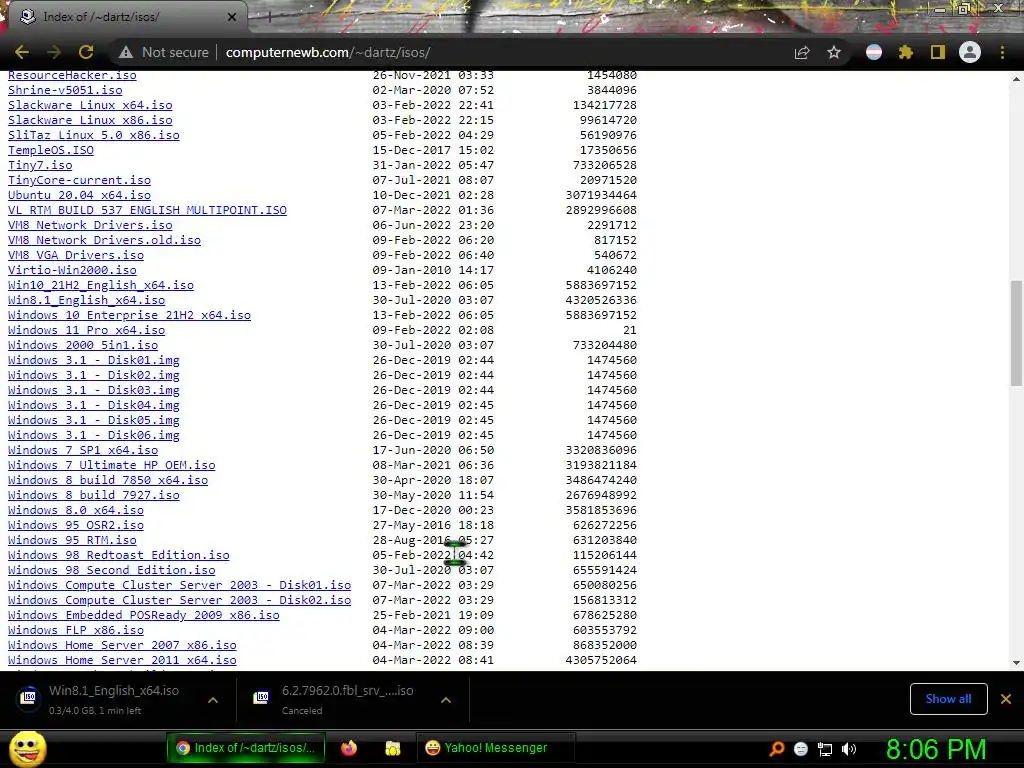Open the Win10_21H2_English_x64.iso link

coord(101,285)
